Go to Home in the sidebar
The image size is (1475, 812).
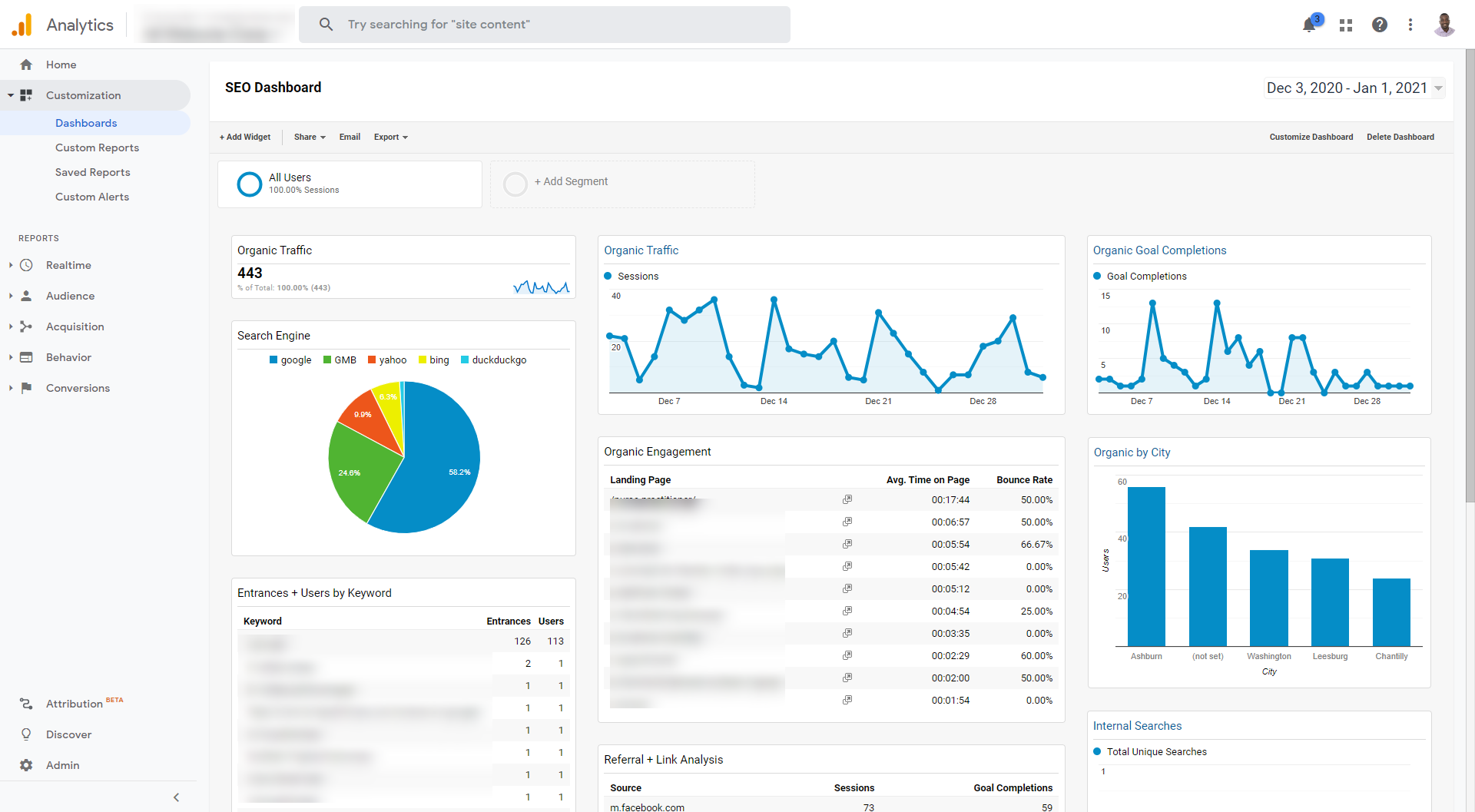[61, 65]
